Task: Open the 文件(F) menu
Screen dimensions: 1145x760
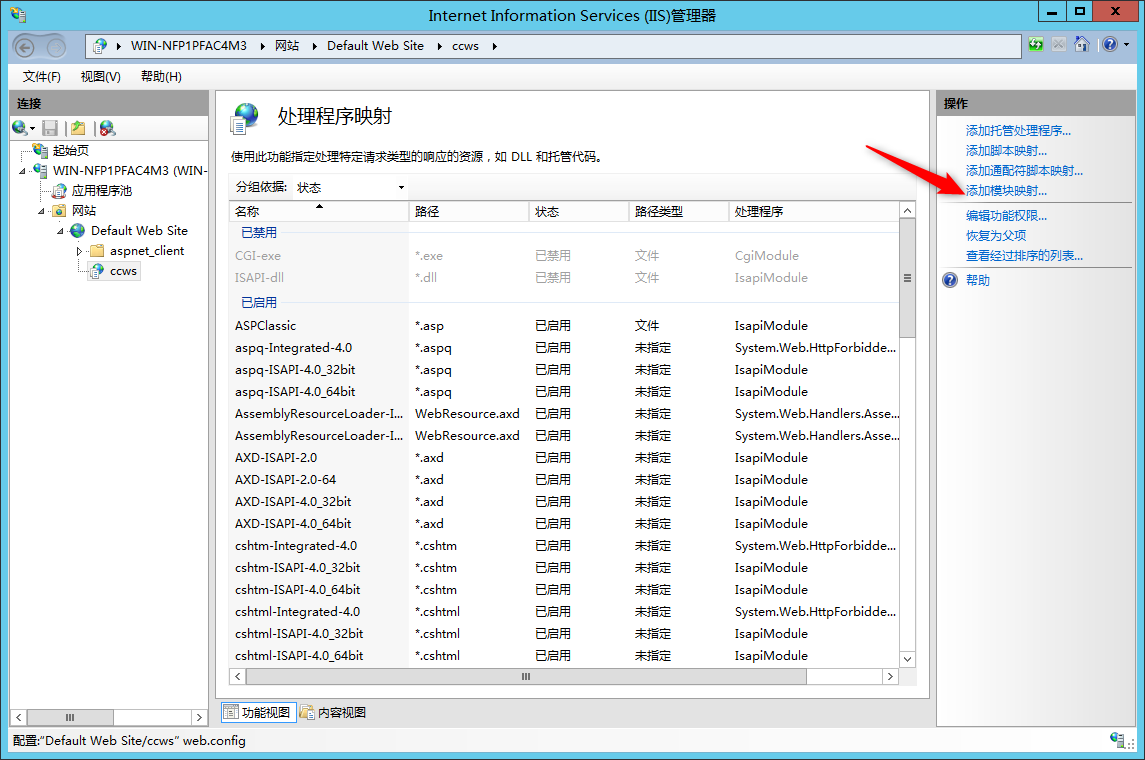Action: [42, 77]
